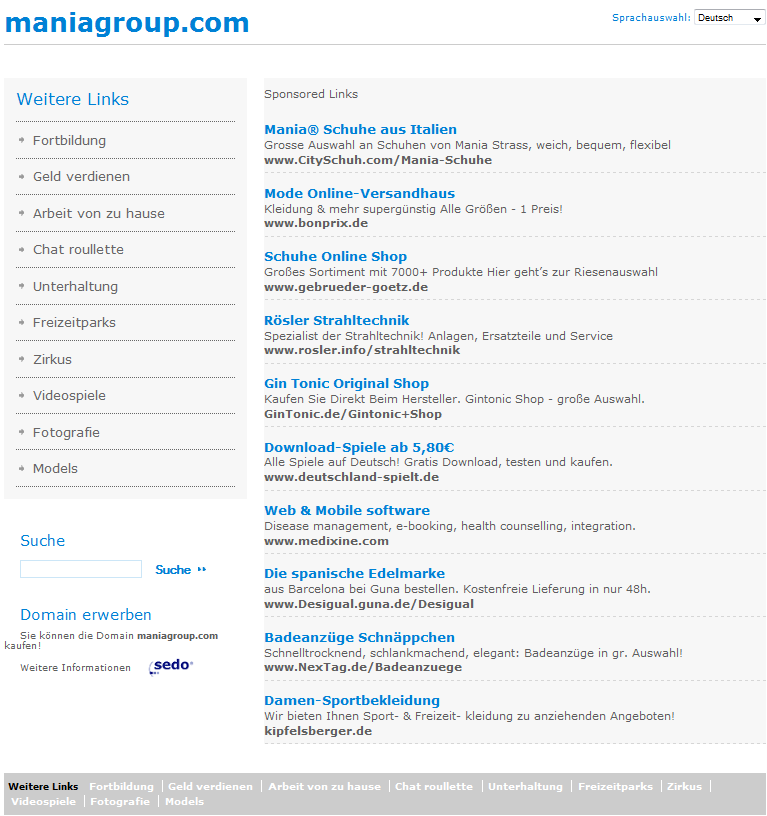The height and width of the screenshot is (816, 767).
Task: Select Arbeit von zu hause sidebar link
Action: [x=99, y=213]
